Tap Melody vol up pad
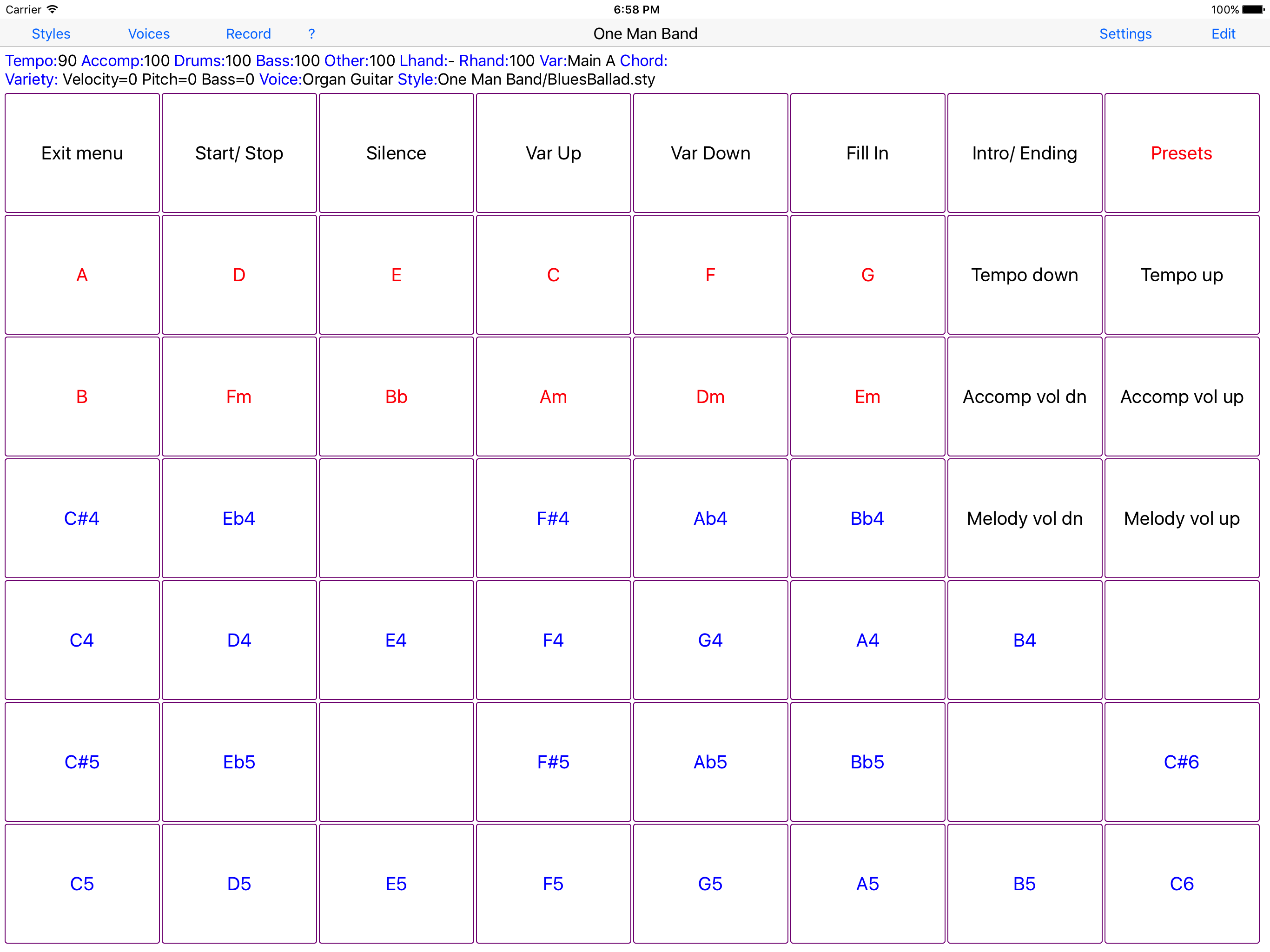The image size is (1270, 952). [x=1182, y=518]
